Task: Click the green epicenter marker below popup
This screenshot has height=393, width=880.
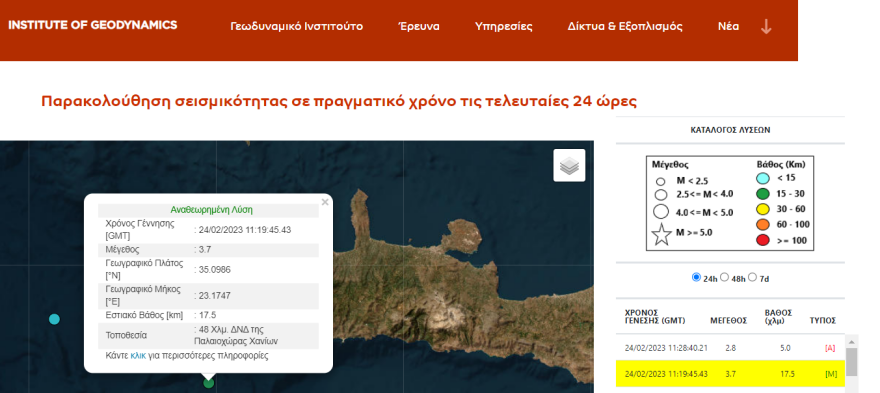Action: click(x=208, y=383)
